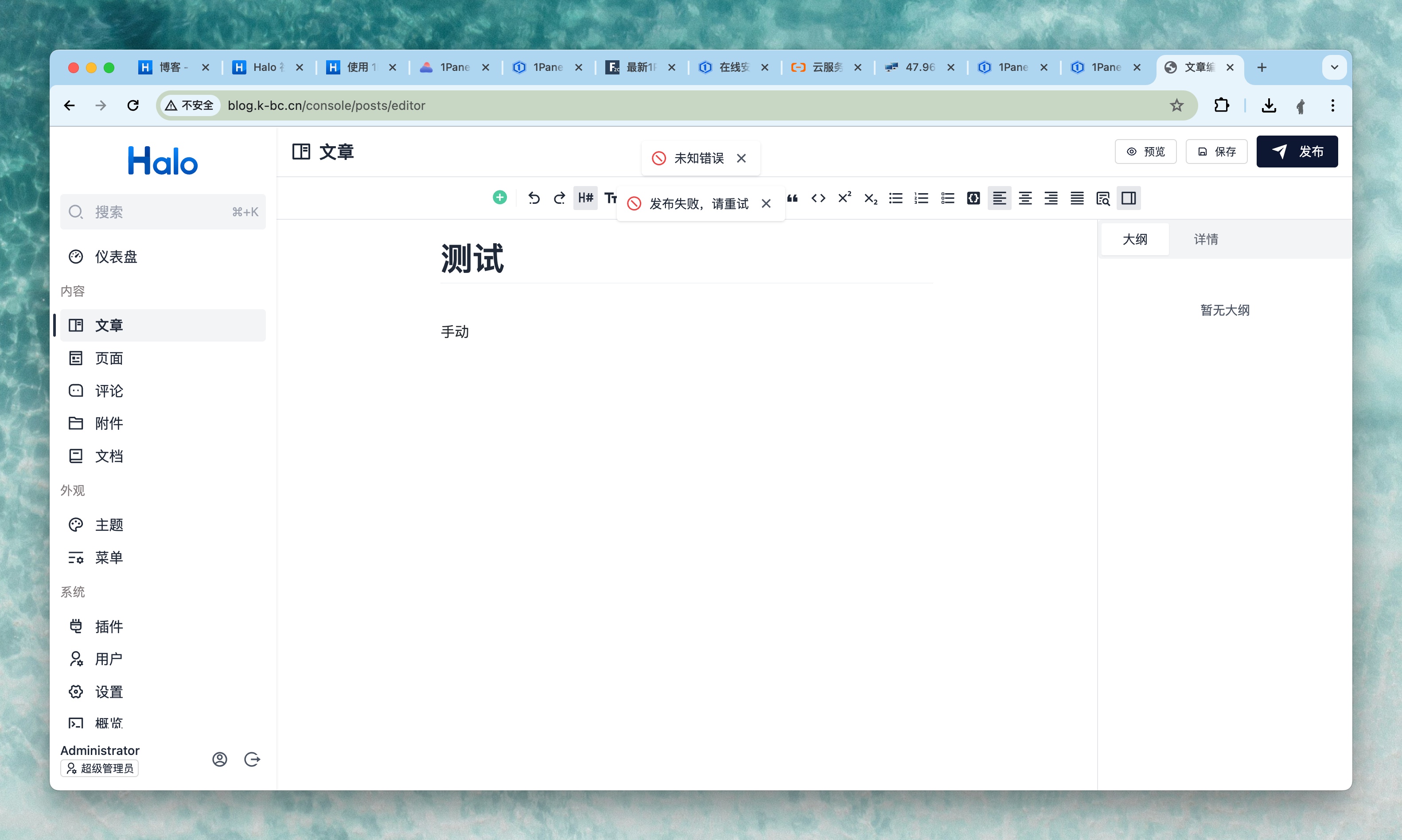Focus the 搜索 search box
The width and height of the screenshot is (1402, 840).
(x=163, y=212)
